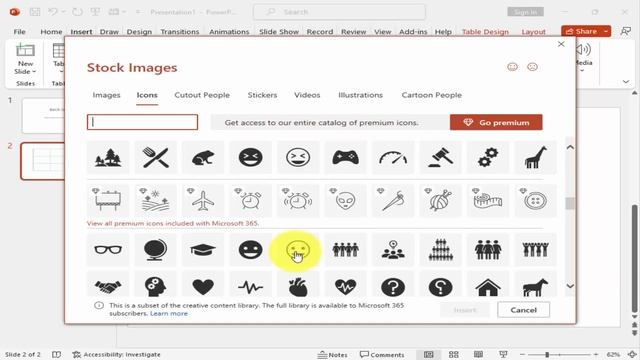Select the premium yarn ball icon

[440, 200]
